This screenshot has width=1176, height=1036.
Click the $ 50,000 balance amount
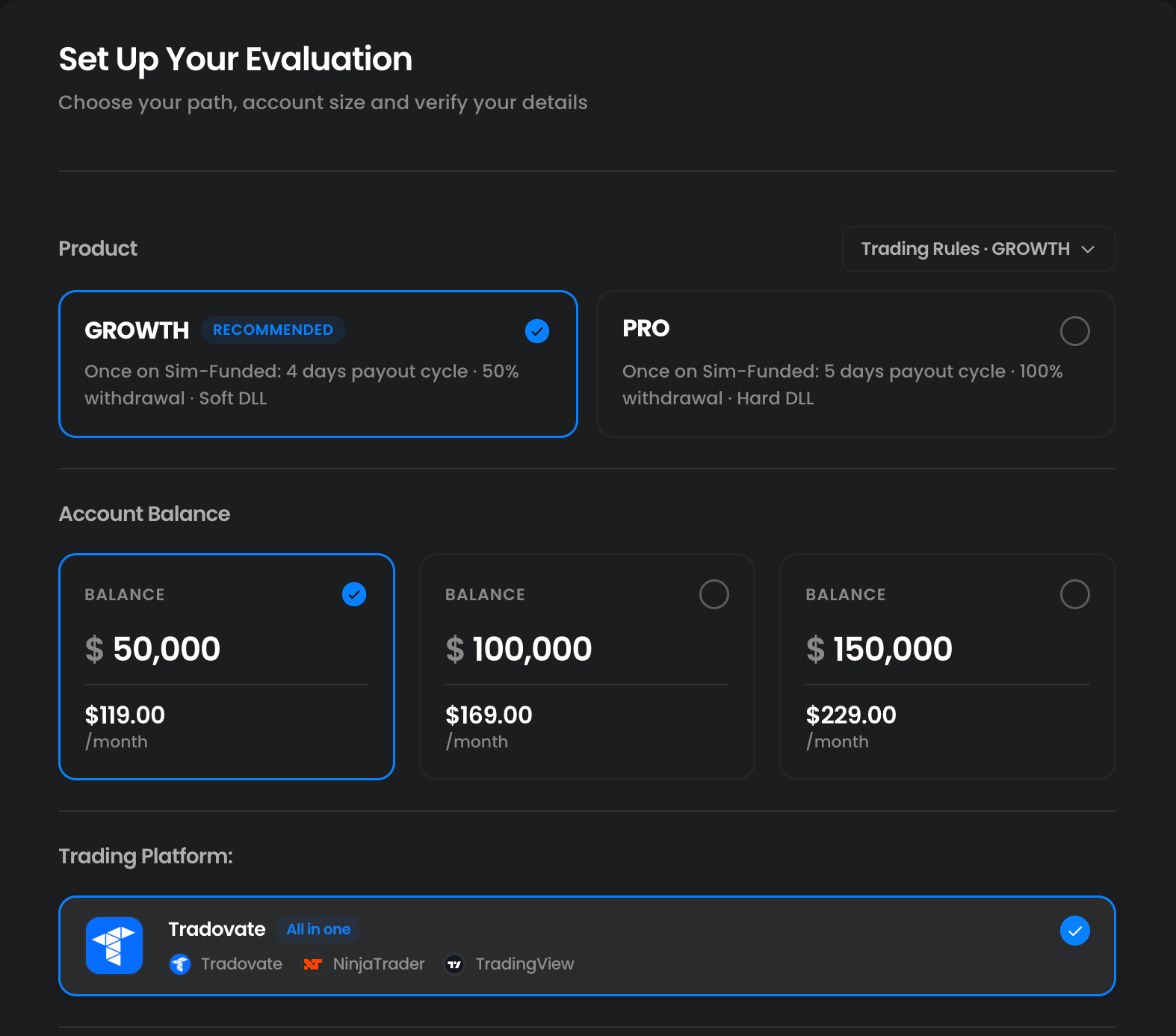(152, 649)
